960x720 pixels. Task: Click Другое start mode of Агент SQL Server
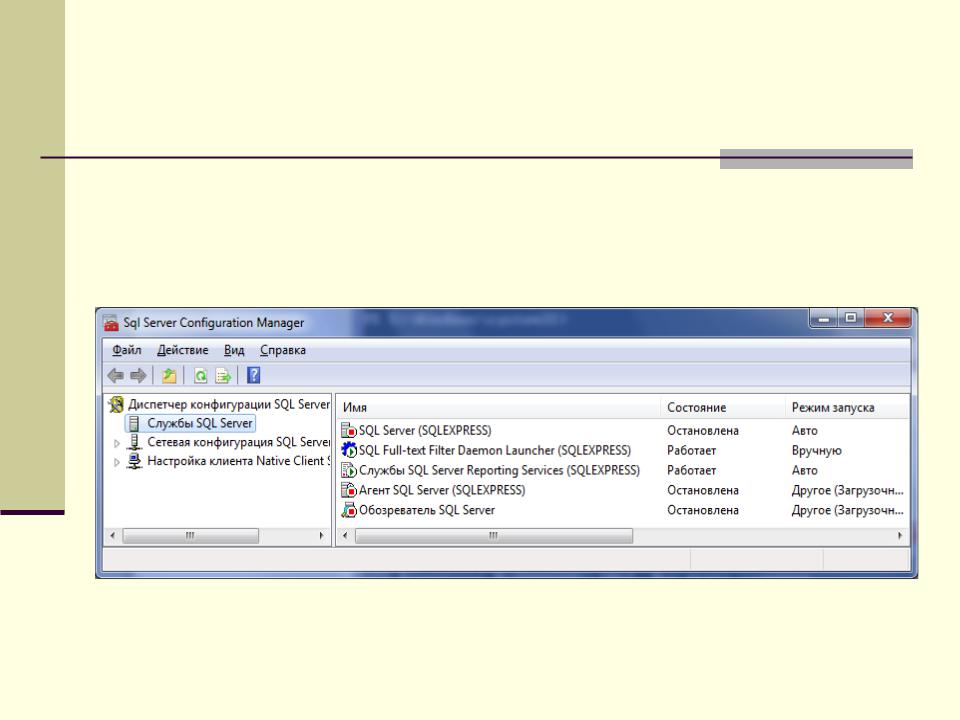coord(847,490)
